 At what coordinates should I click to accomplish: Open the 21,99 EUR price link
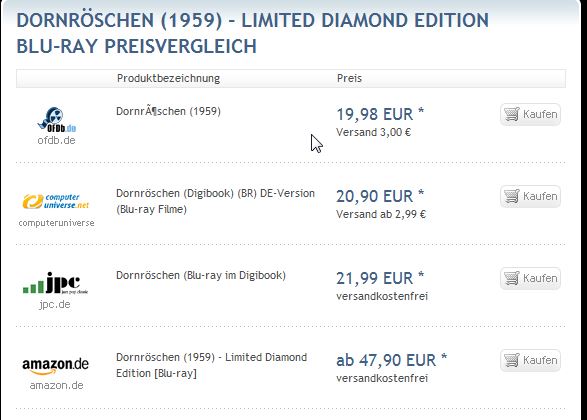click(x=380, y=278)
